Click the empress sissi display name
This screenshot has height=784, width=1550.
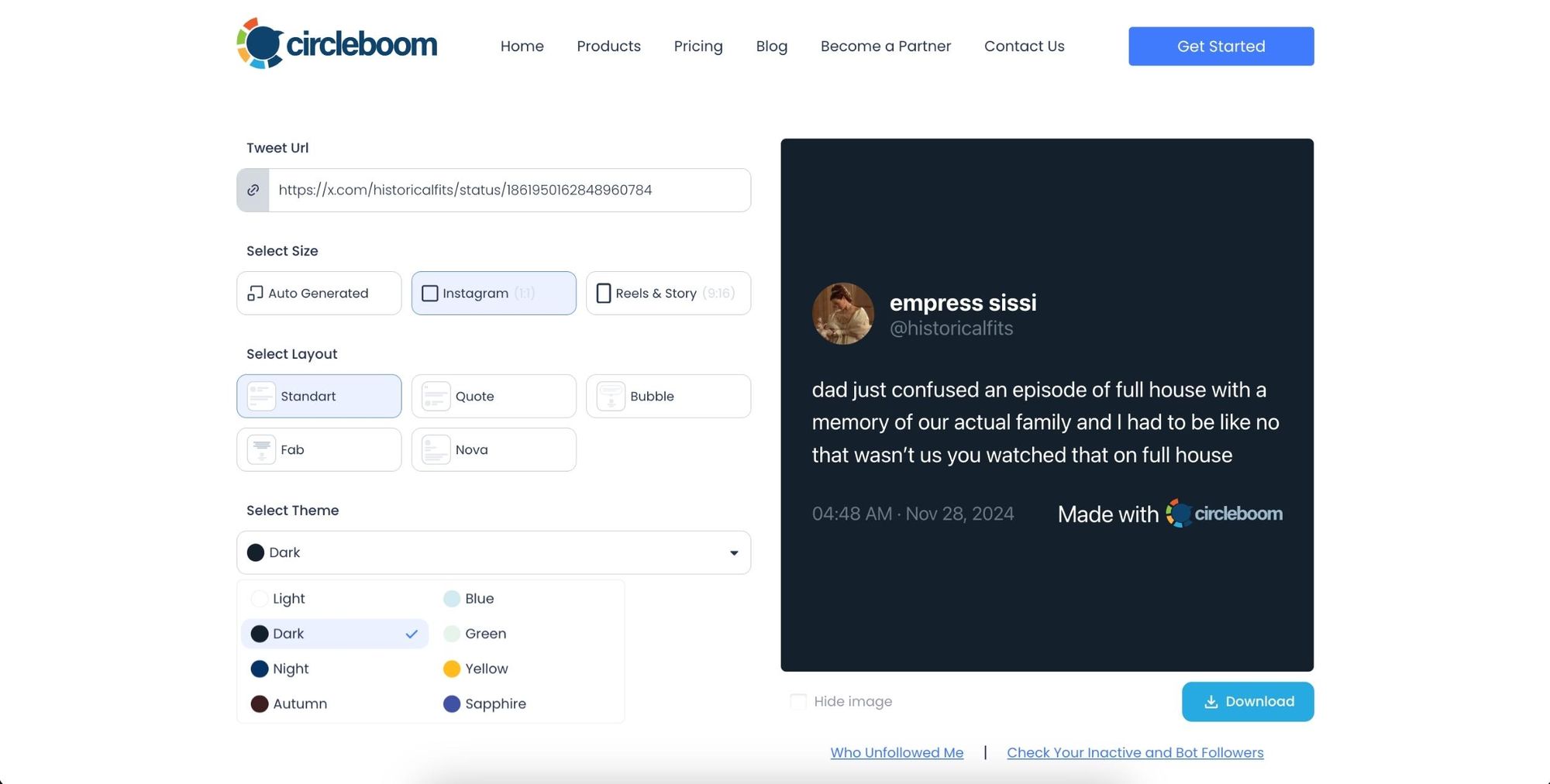click(963, 302)
